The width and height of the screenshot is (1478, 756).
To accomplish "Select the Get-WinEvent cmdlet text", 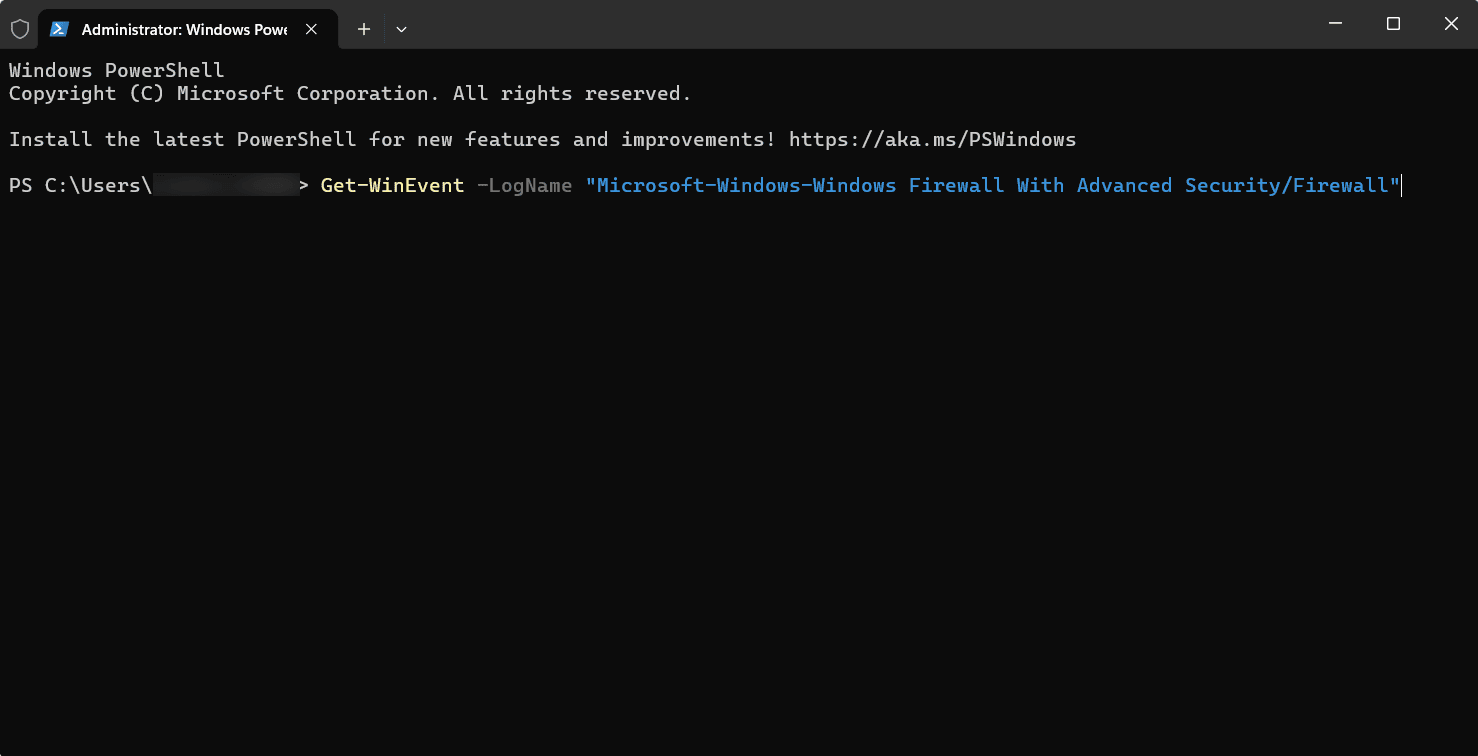I will (x=391, y=185).
